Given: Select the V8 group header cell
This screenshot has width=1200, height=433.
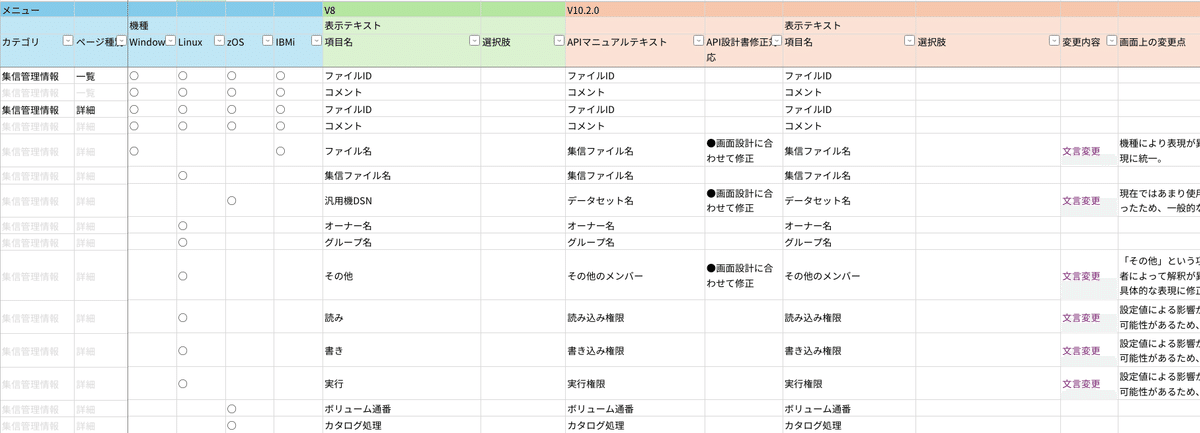Looking at the screenshot, I should click(443, 8).
